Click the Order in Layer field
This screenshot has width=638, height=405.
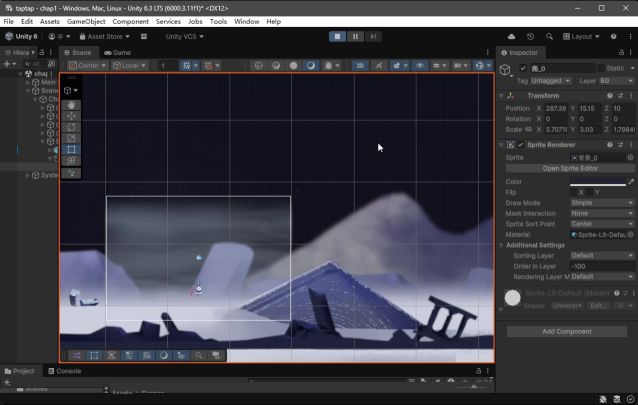coord(602,267)
